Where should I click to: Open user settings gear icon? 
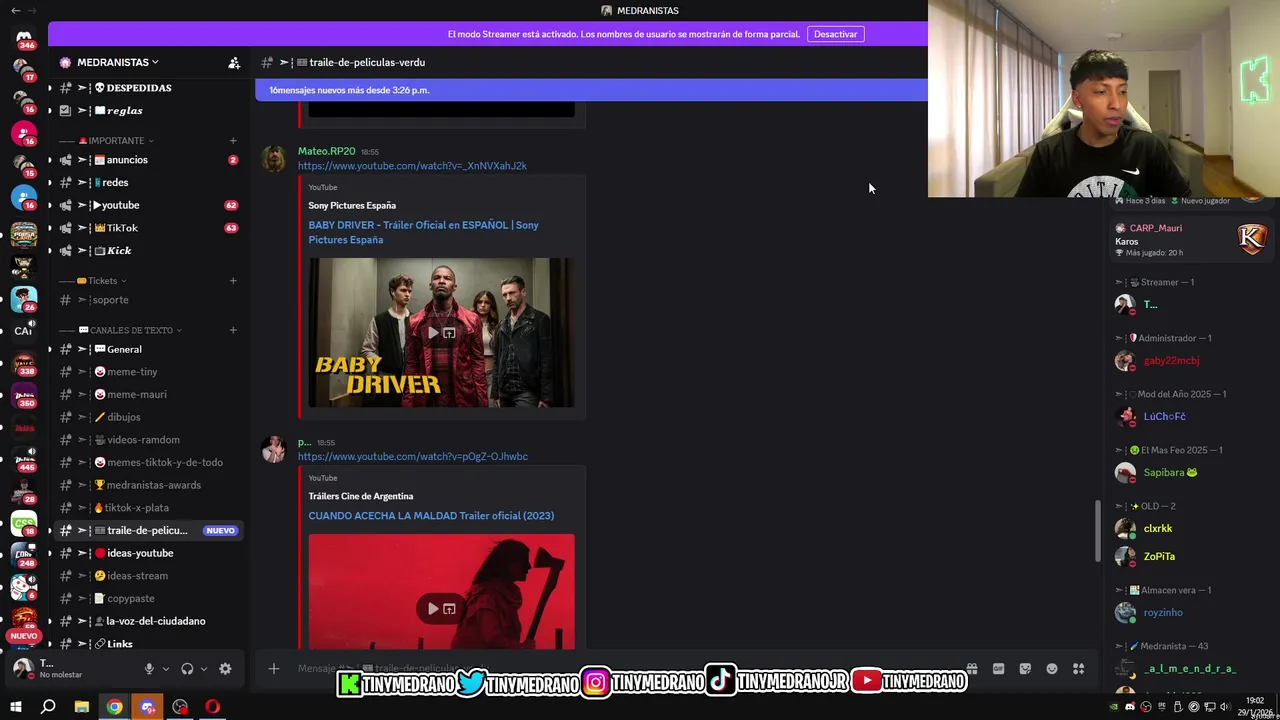click(225, 669)
